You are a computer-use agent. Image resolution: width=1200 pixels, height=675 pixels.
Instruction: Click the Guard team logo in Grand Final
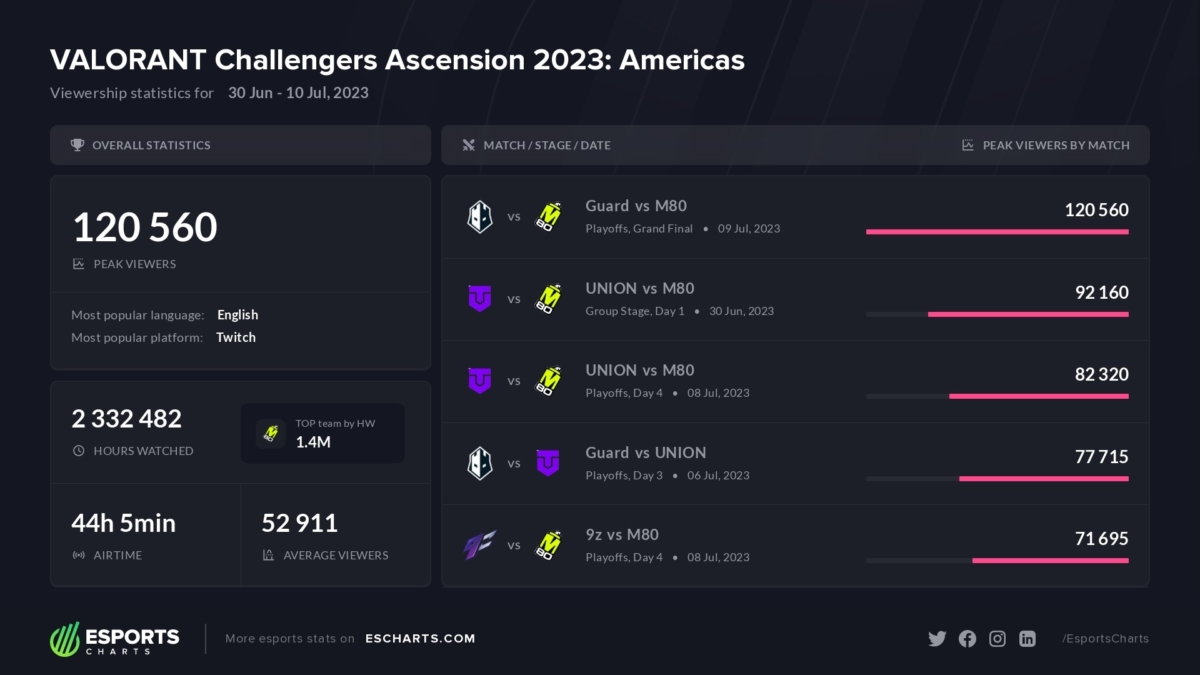pos(480,216)
